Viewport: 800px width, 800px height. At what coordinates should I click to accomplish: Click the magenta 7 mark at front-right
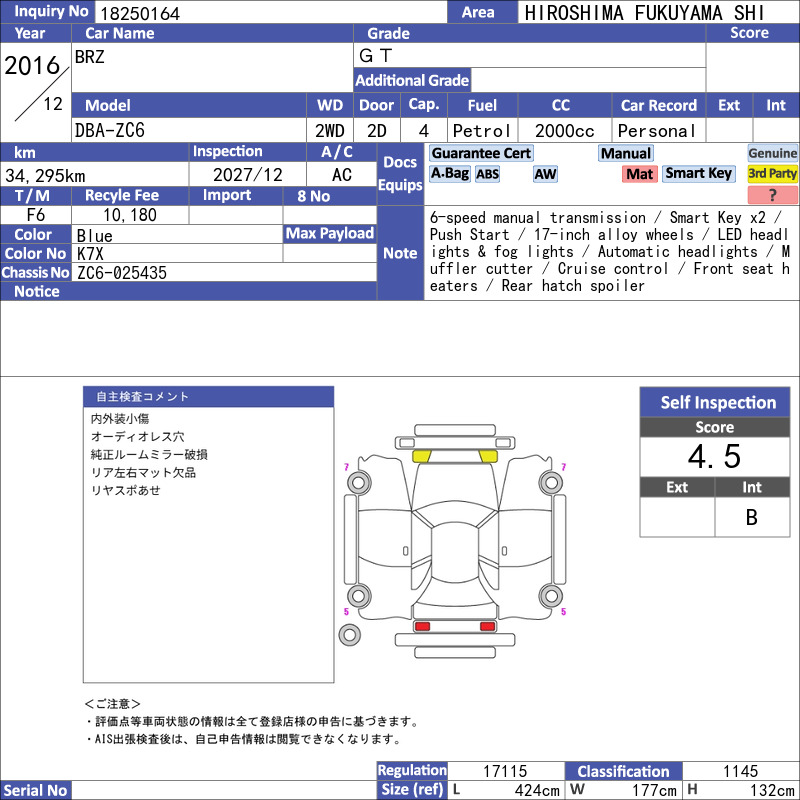pyautogui.click(x=563, y=467)
